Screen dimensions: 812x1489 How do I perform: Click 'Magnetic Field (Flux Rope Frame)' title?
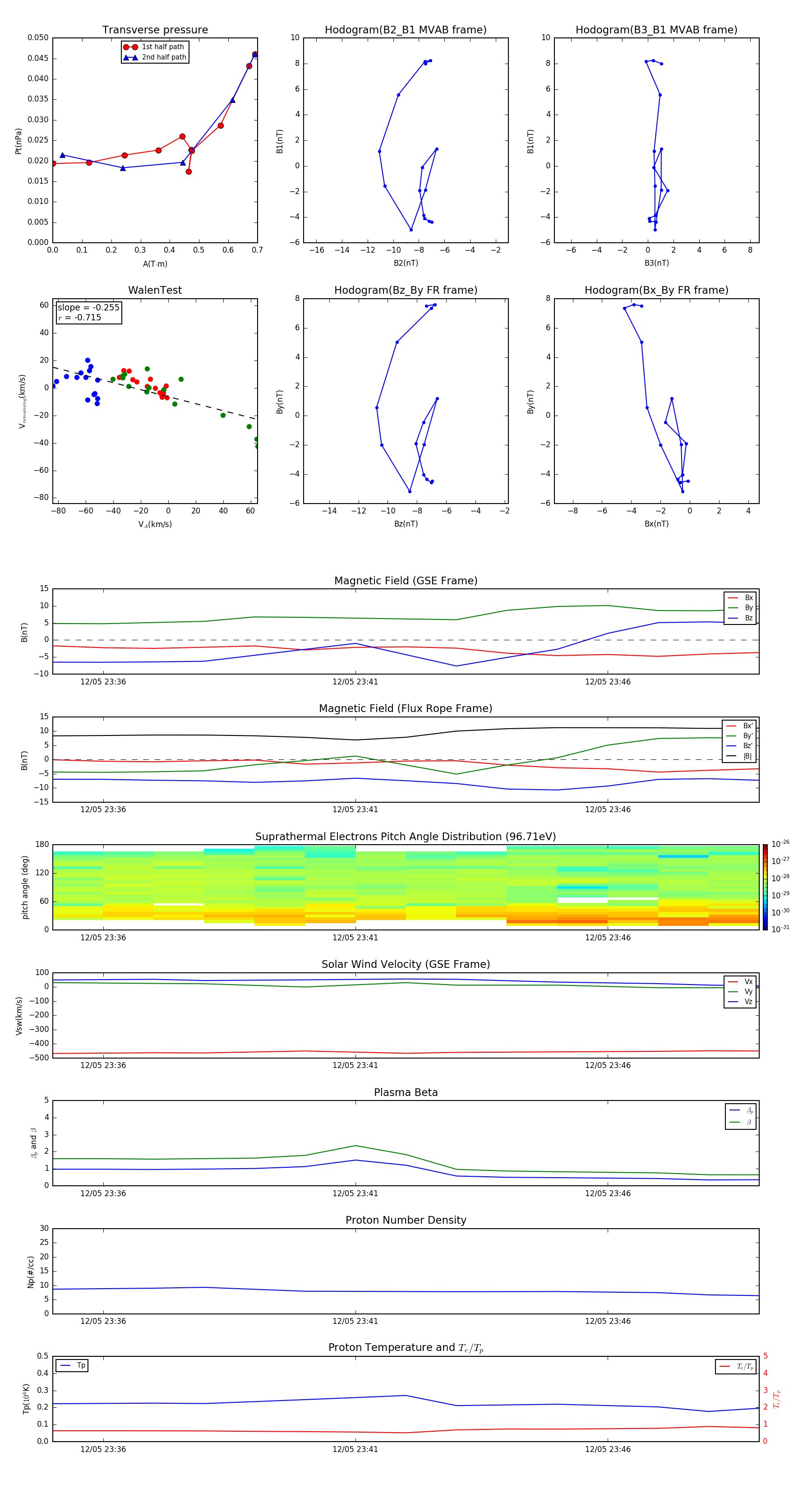406,709
